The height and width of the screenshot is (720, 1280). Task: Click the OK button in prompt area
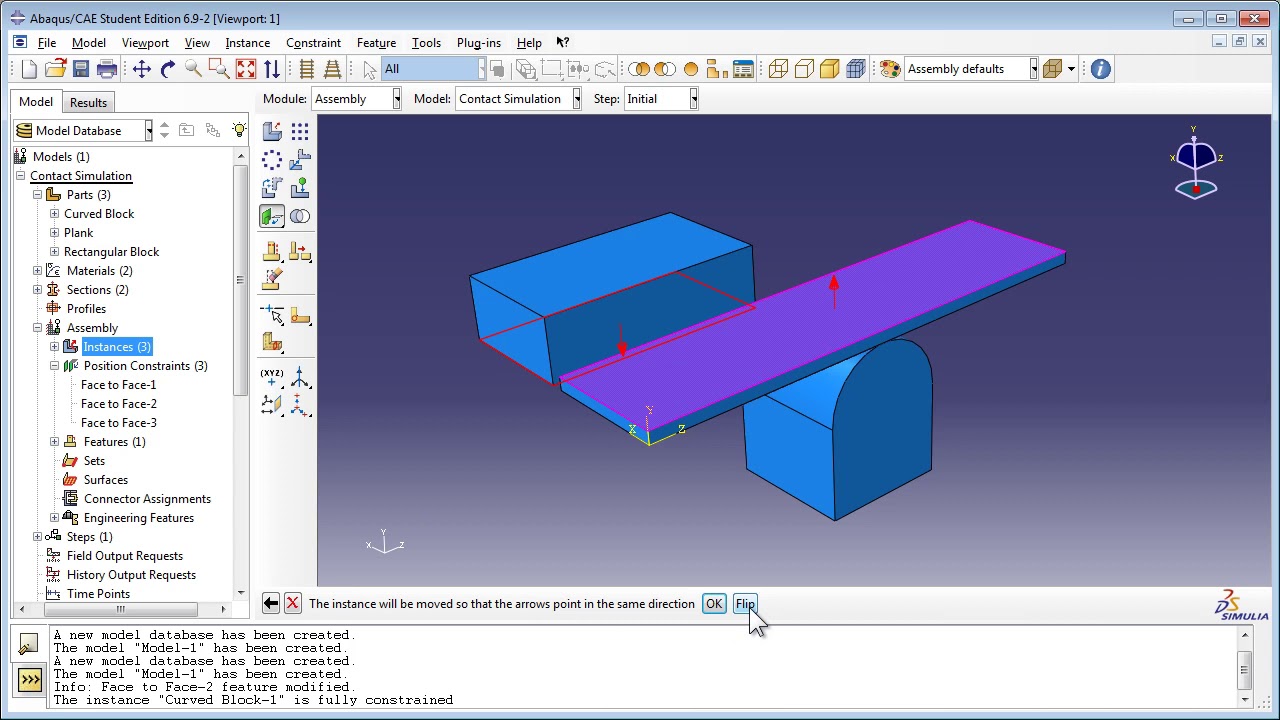coord(714,604)
